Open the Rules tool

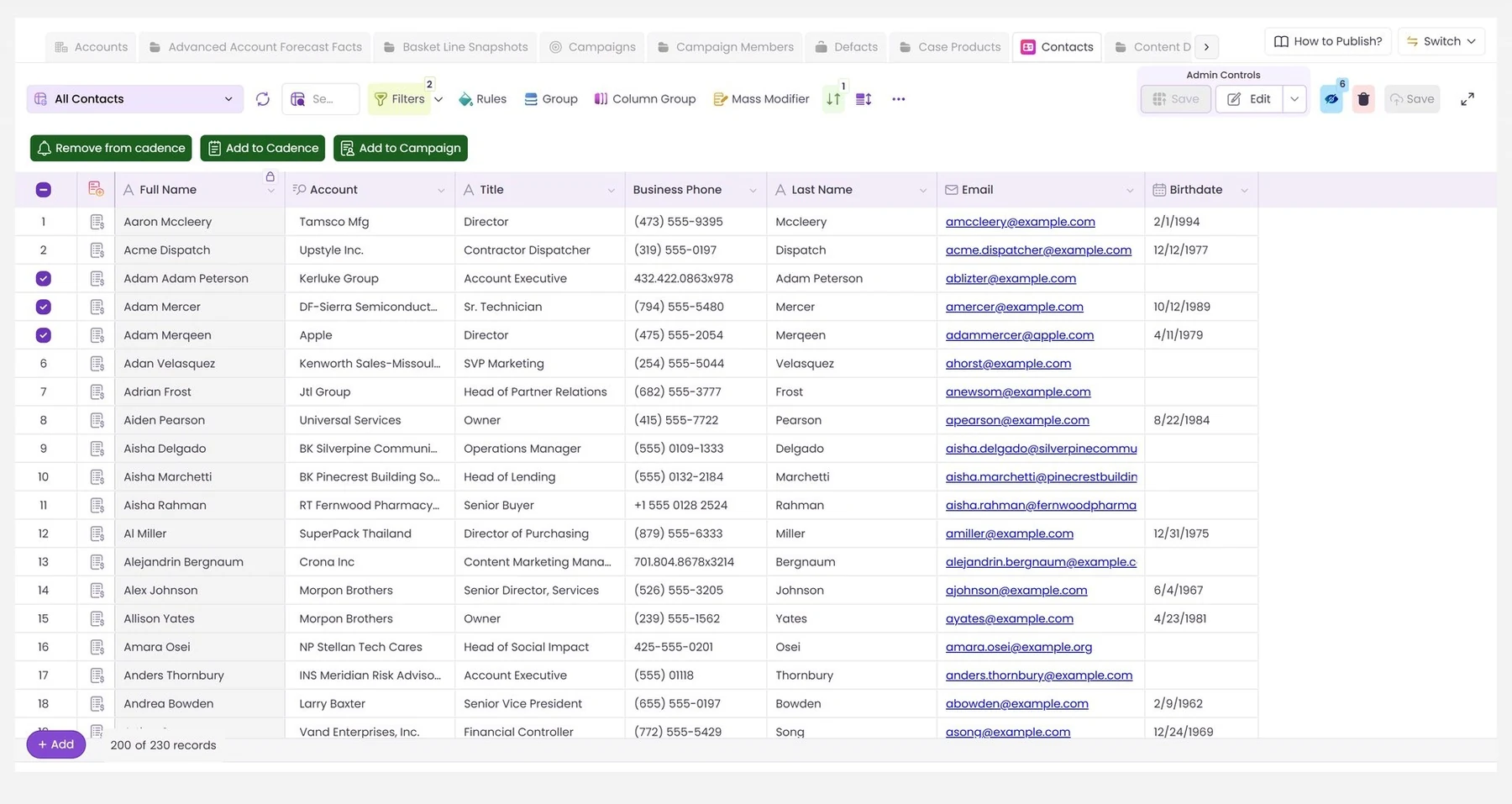(x=482, y=99)
